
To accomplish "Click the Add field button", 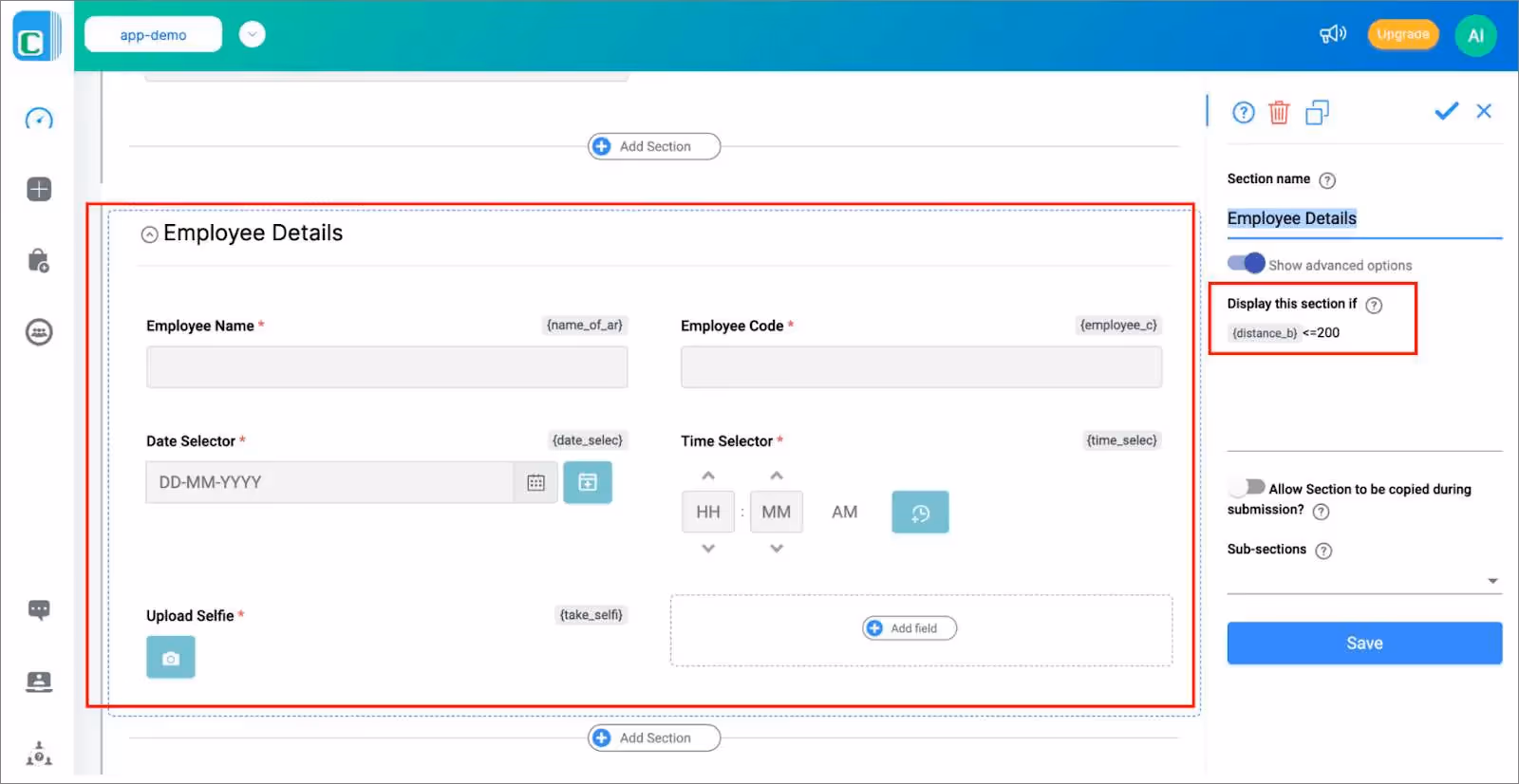I will click(x=910, y=628).
